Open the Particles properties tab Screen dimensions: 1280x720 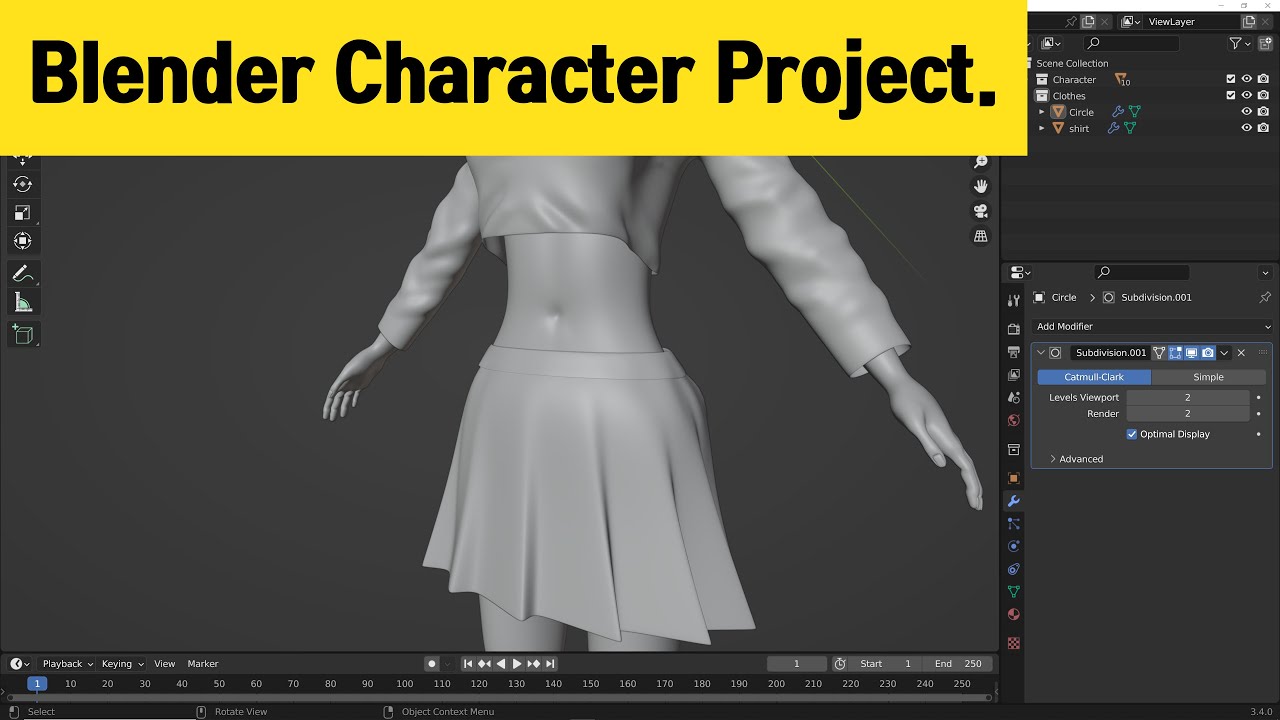(x=1014, y=523)
